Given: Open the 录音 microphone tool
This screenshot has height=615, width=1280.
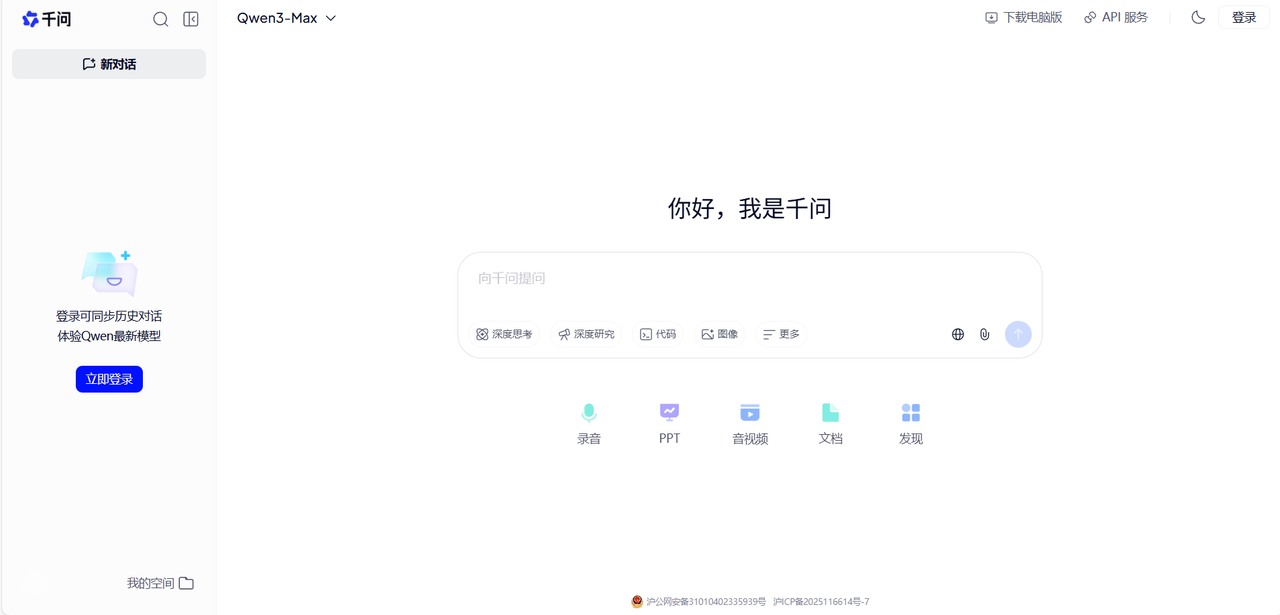Looking at the screenshot, I should pyautogui.click(x=589, y=424).
